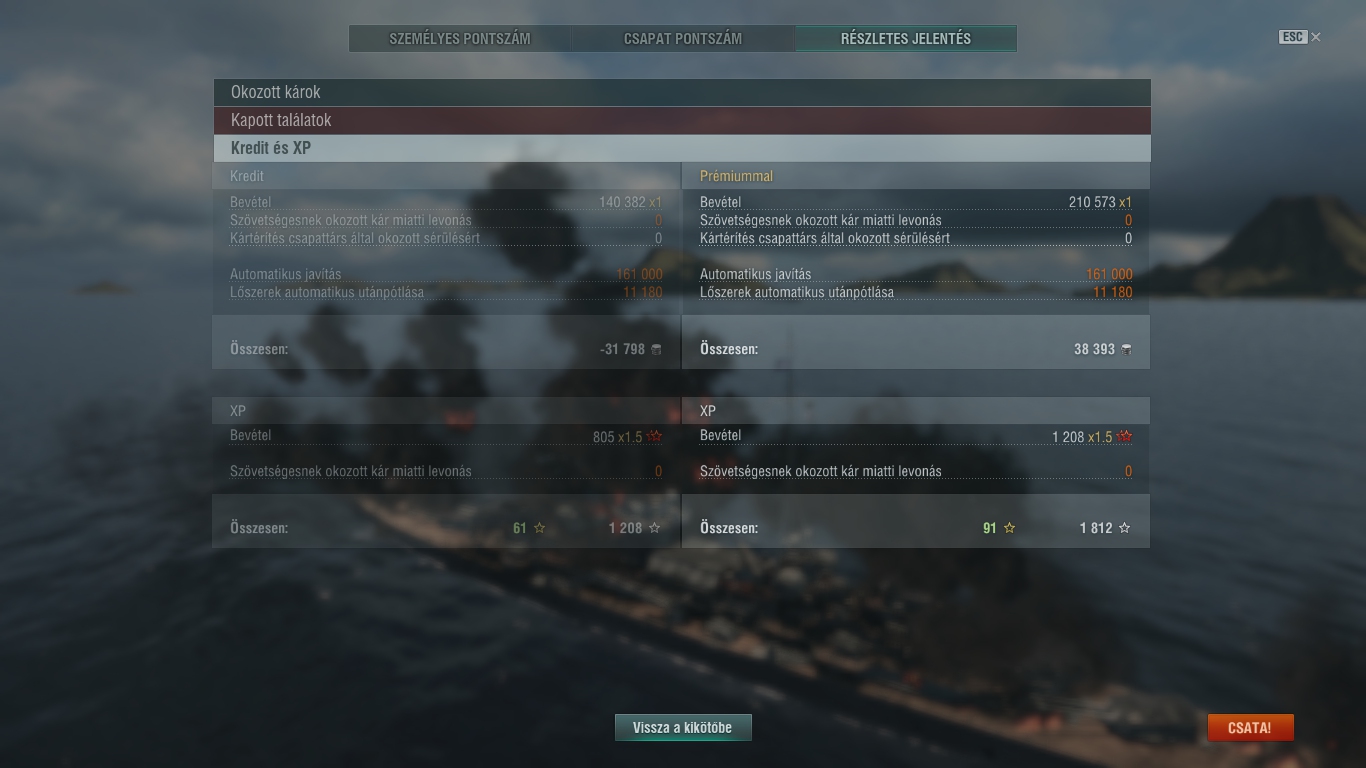This screenshot has height=768, width=1366.
Task: Click the credits icon next to -31 798
Action: pos(656,349)
